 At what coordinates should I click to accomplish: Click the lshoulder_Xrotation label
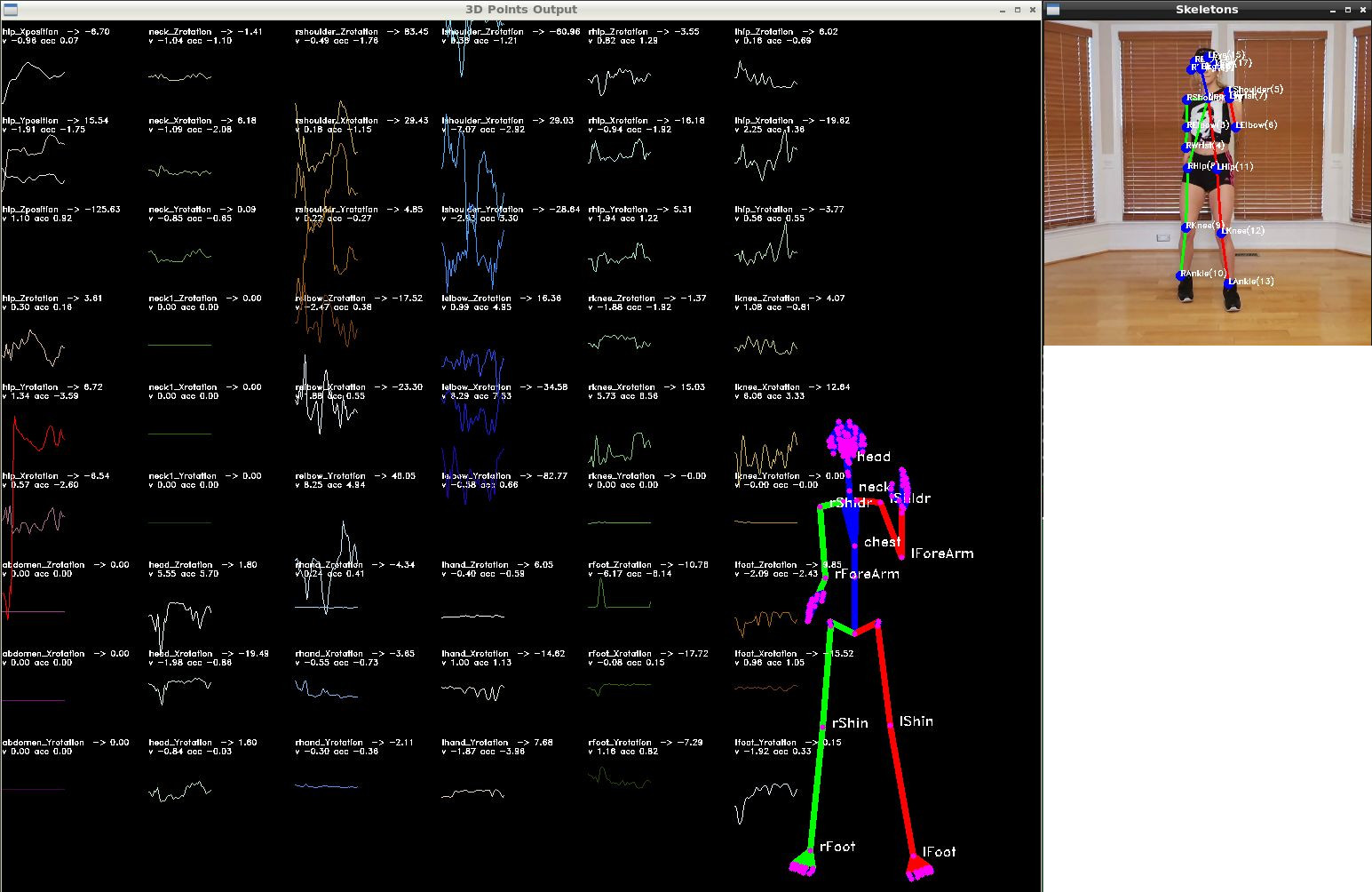click(483, 120)
